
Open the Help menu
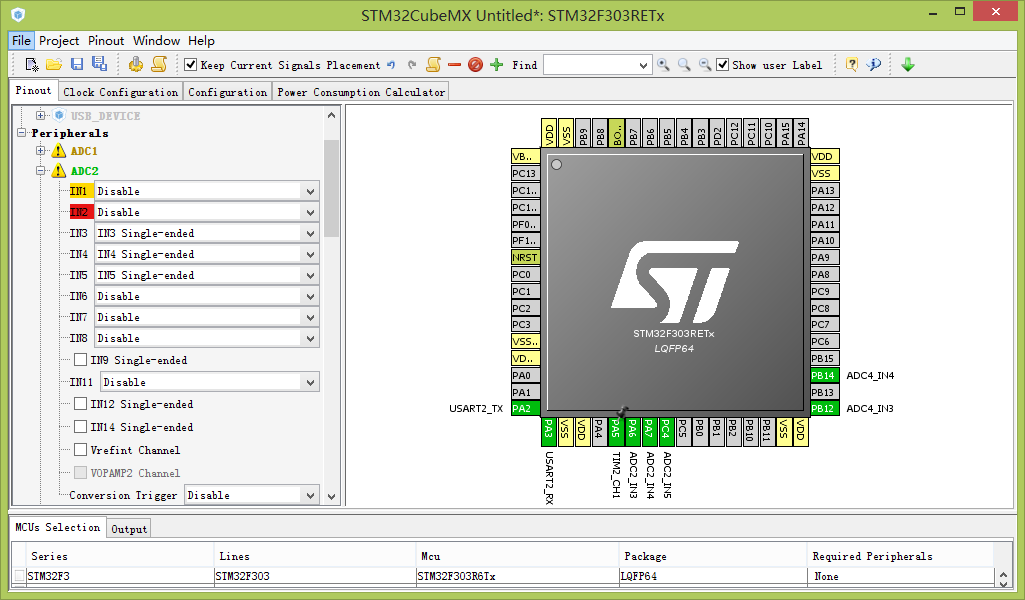click(x=201, y=41)
